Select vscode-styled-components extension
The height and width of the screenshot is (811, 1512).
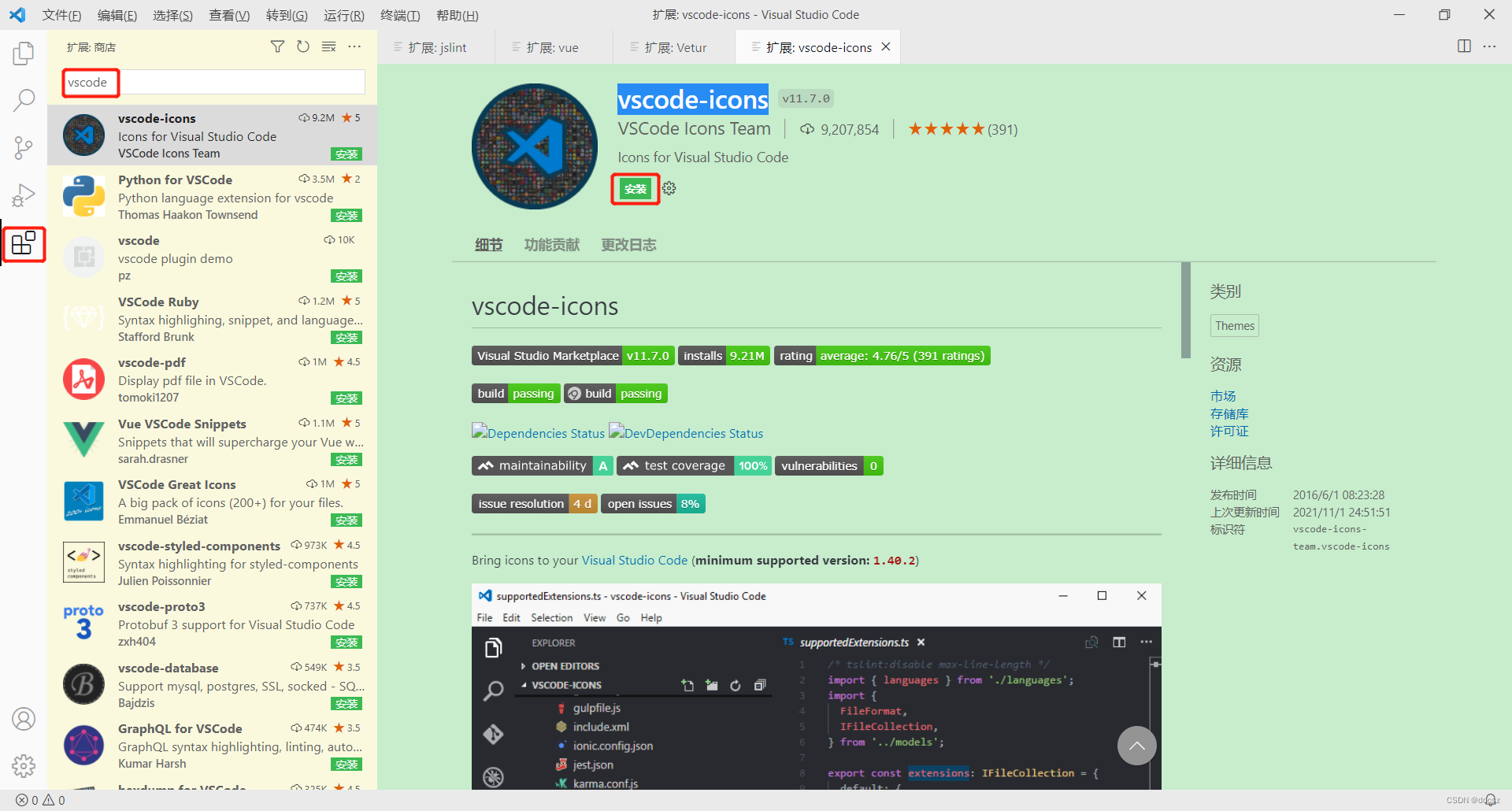pos(212,563)
